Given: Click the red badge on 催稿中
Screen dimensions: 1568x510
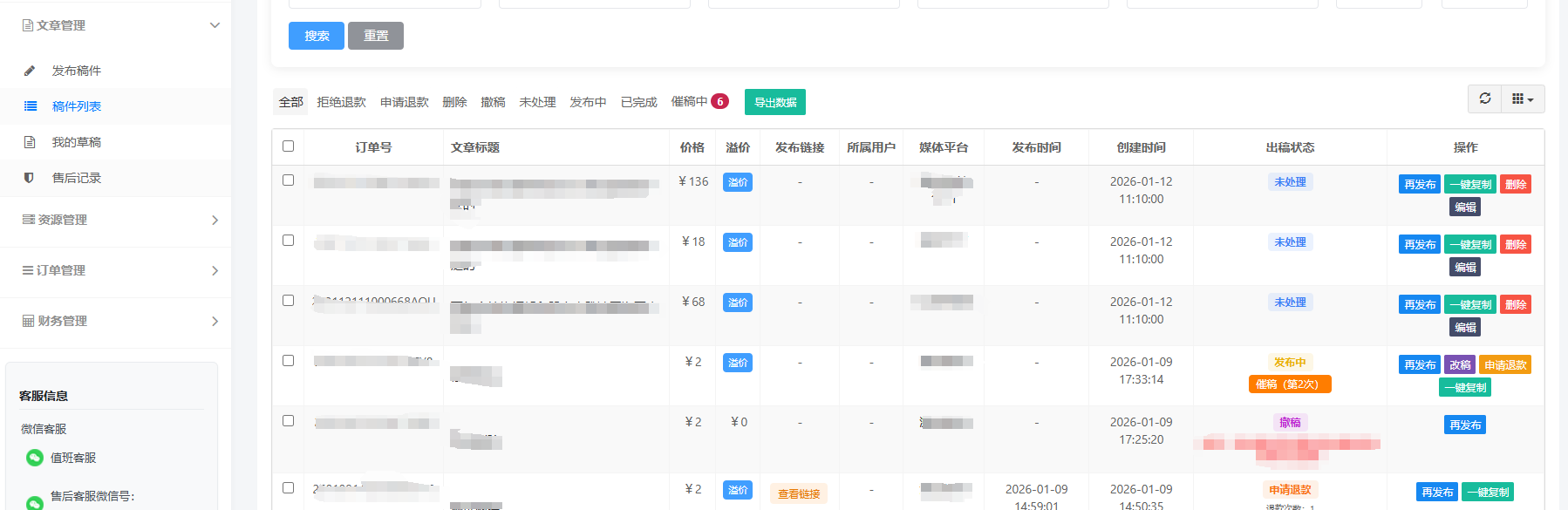Looking at the screenshot, I should (719, 102).
